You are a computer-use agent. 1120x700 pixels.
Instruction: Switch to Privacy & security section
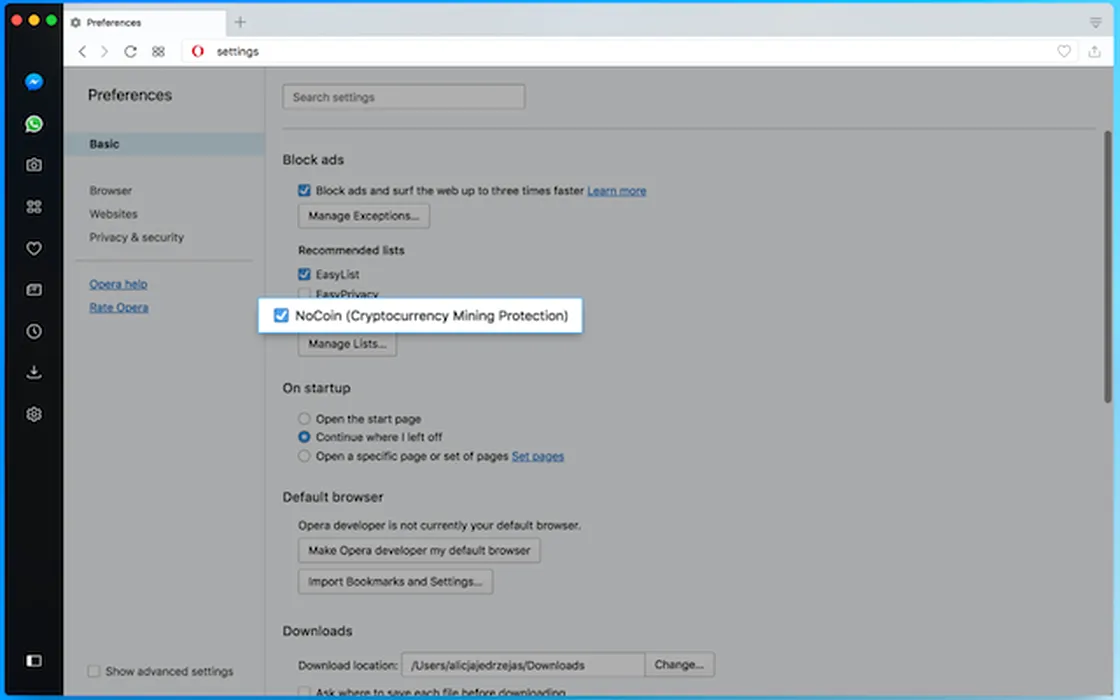pos(136,237)
